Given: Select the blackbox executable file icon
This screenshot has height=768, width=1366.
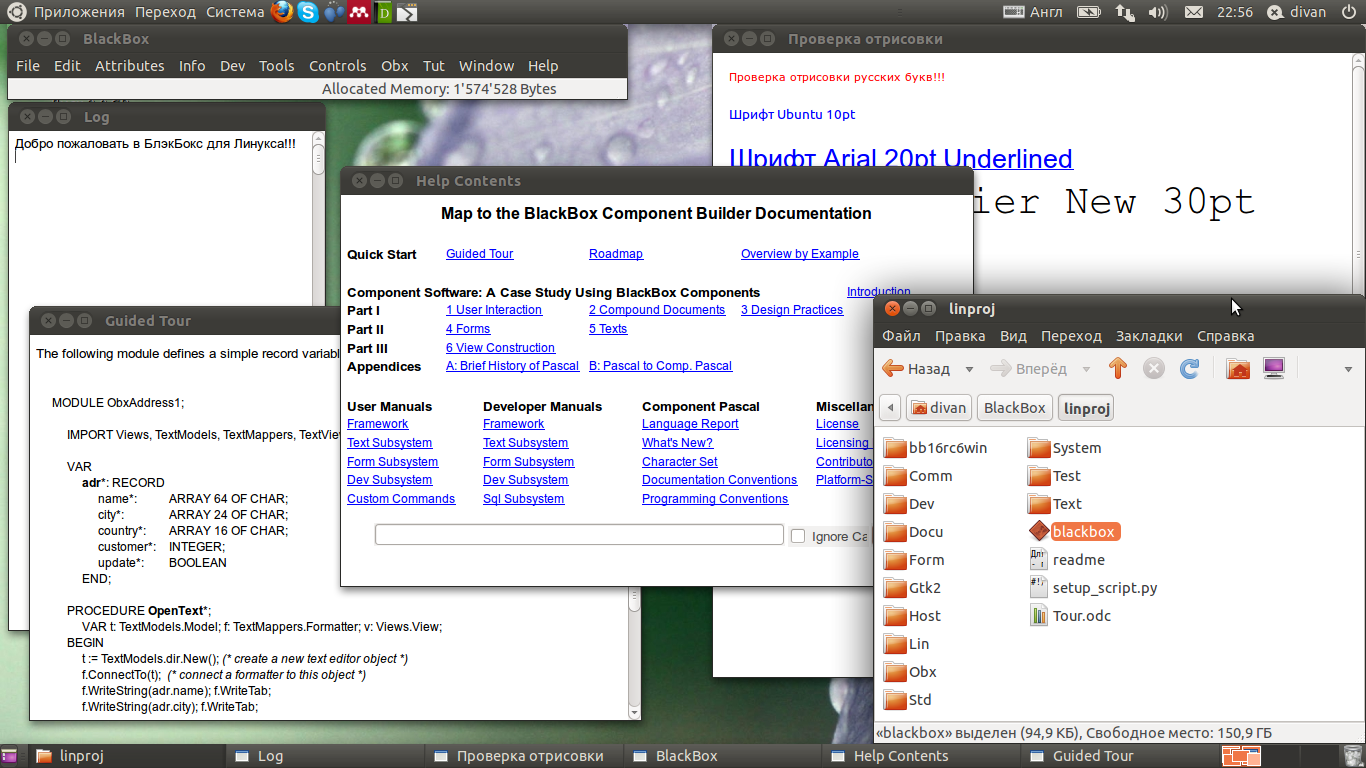Looking at the screenshot, I should click(x=1038, y=532).
